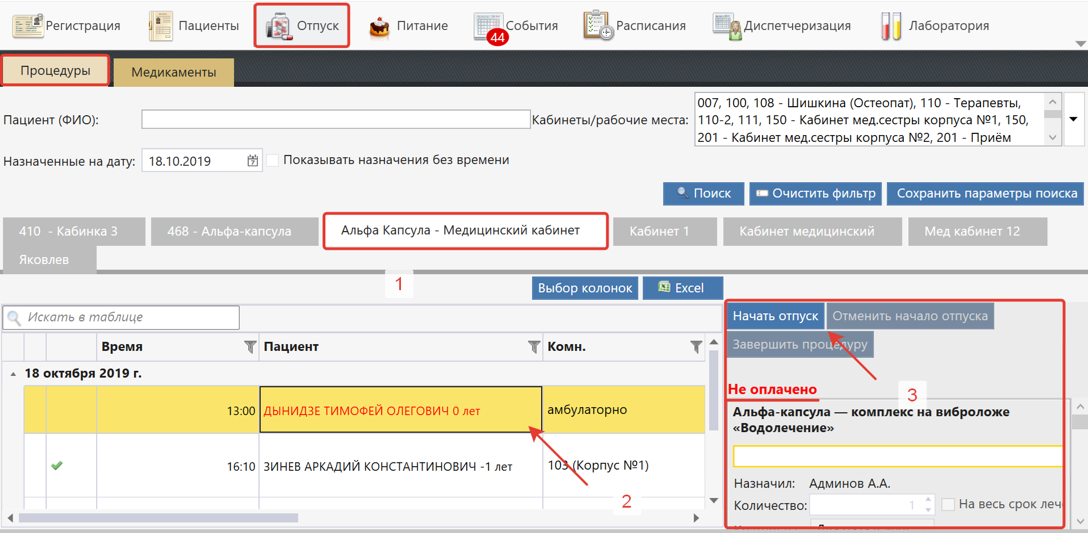This screenshot has width=1088, height=533.
Task: Open Пациент column filter
Action: coord(533,347)
